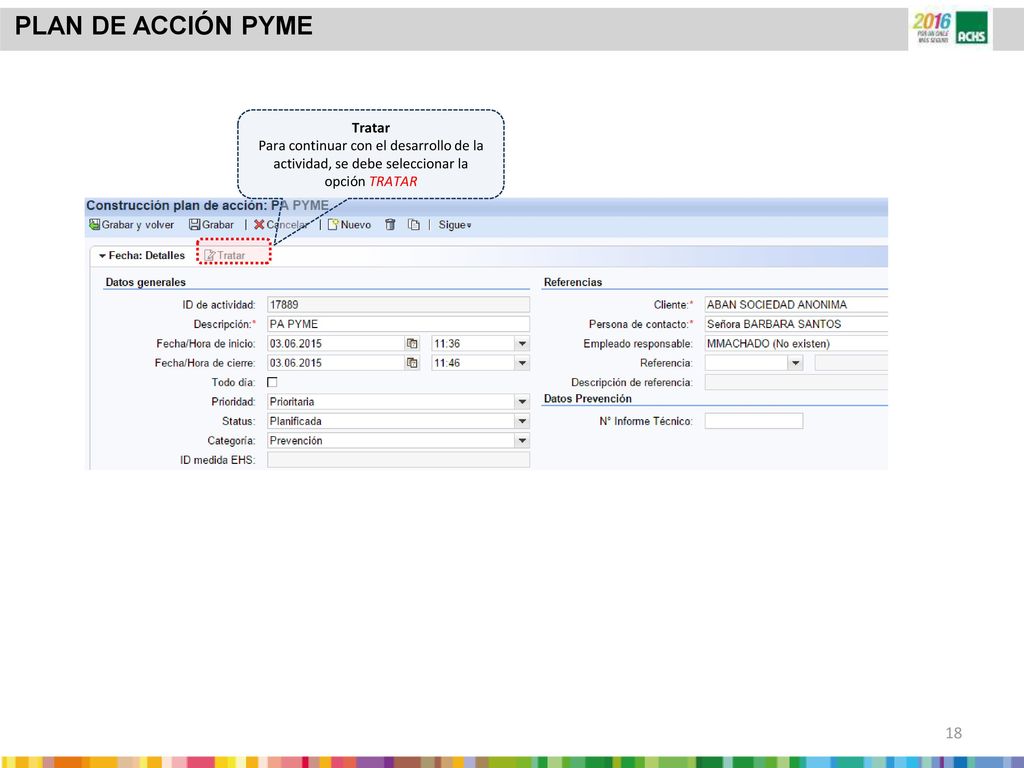
Task: Click the Cliente field ABAN SOCIEDAD ANONIMA
Action: click(796, 304)
